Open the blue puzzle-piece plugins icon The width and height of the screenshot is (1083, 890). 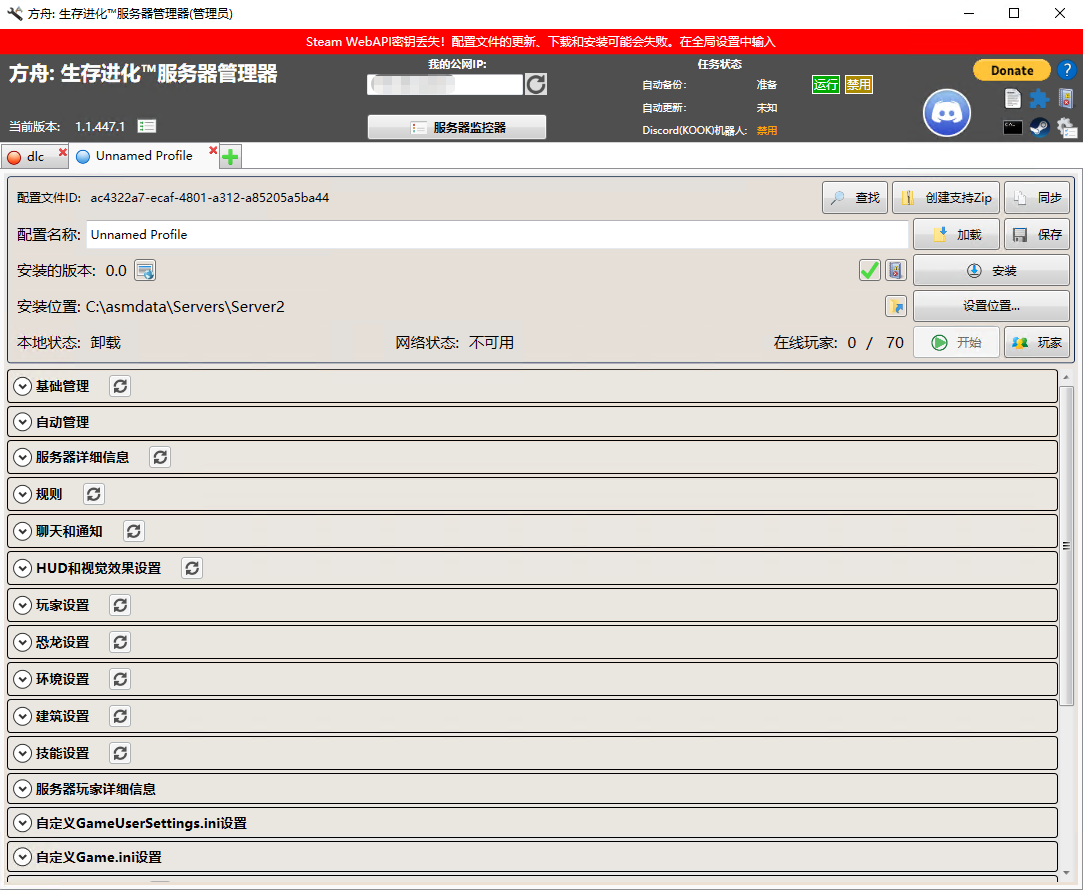pos(1040,98)
